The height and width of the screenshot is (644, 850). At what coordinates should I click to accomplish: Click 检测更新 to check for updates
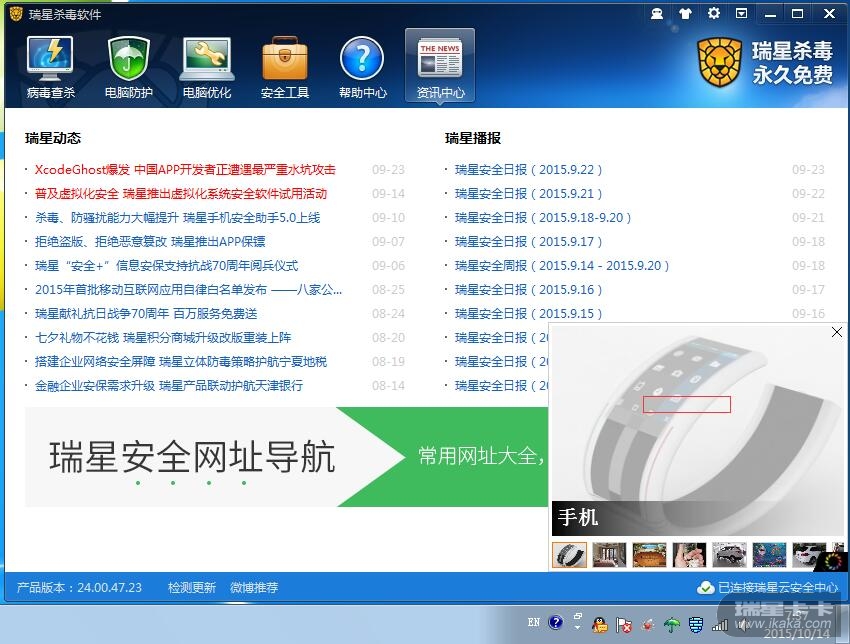click(192, 588)
